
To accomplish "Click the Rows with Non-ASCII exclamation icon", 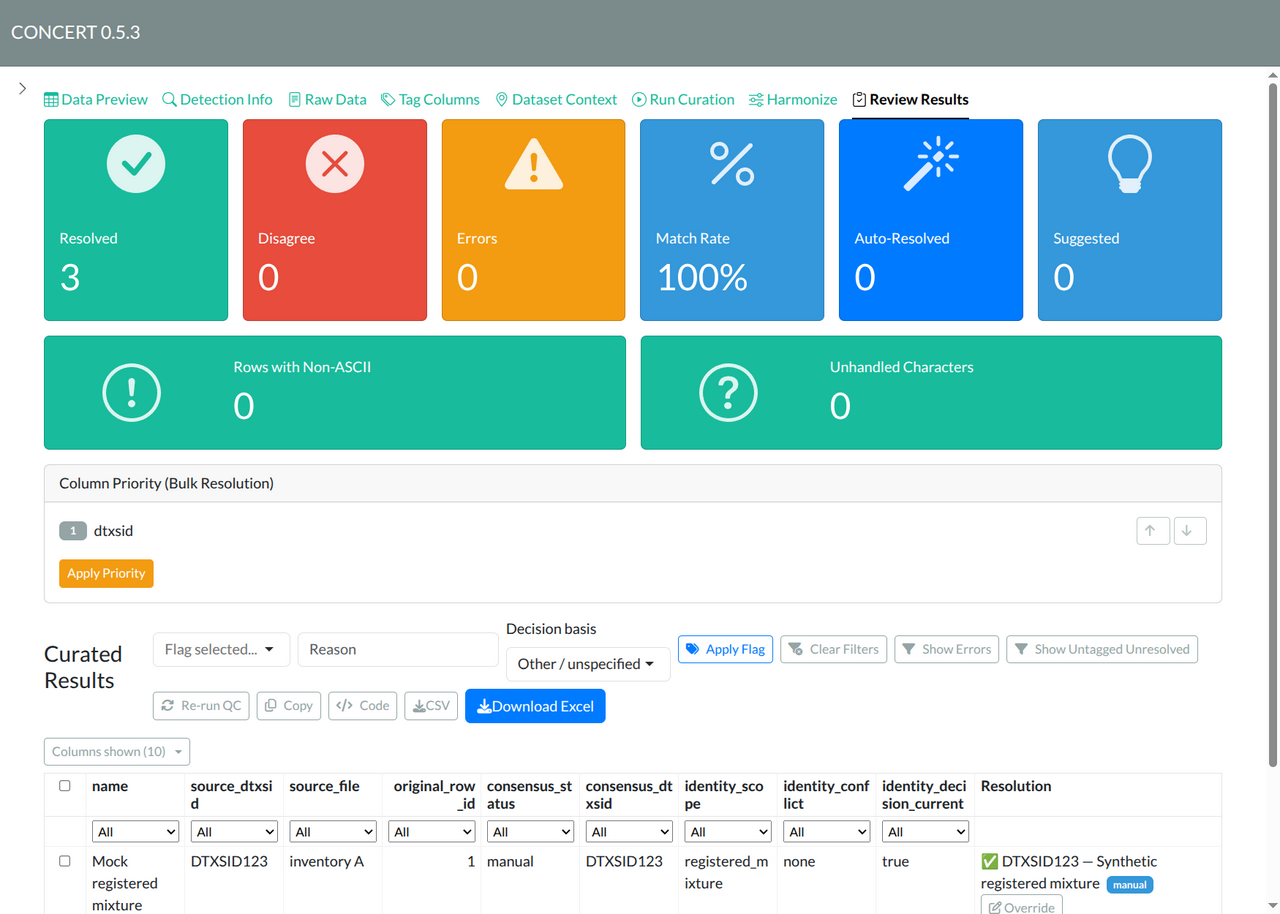I will click(131, 392).
